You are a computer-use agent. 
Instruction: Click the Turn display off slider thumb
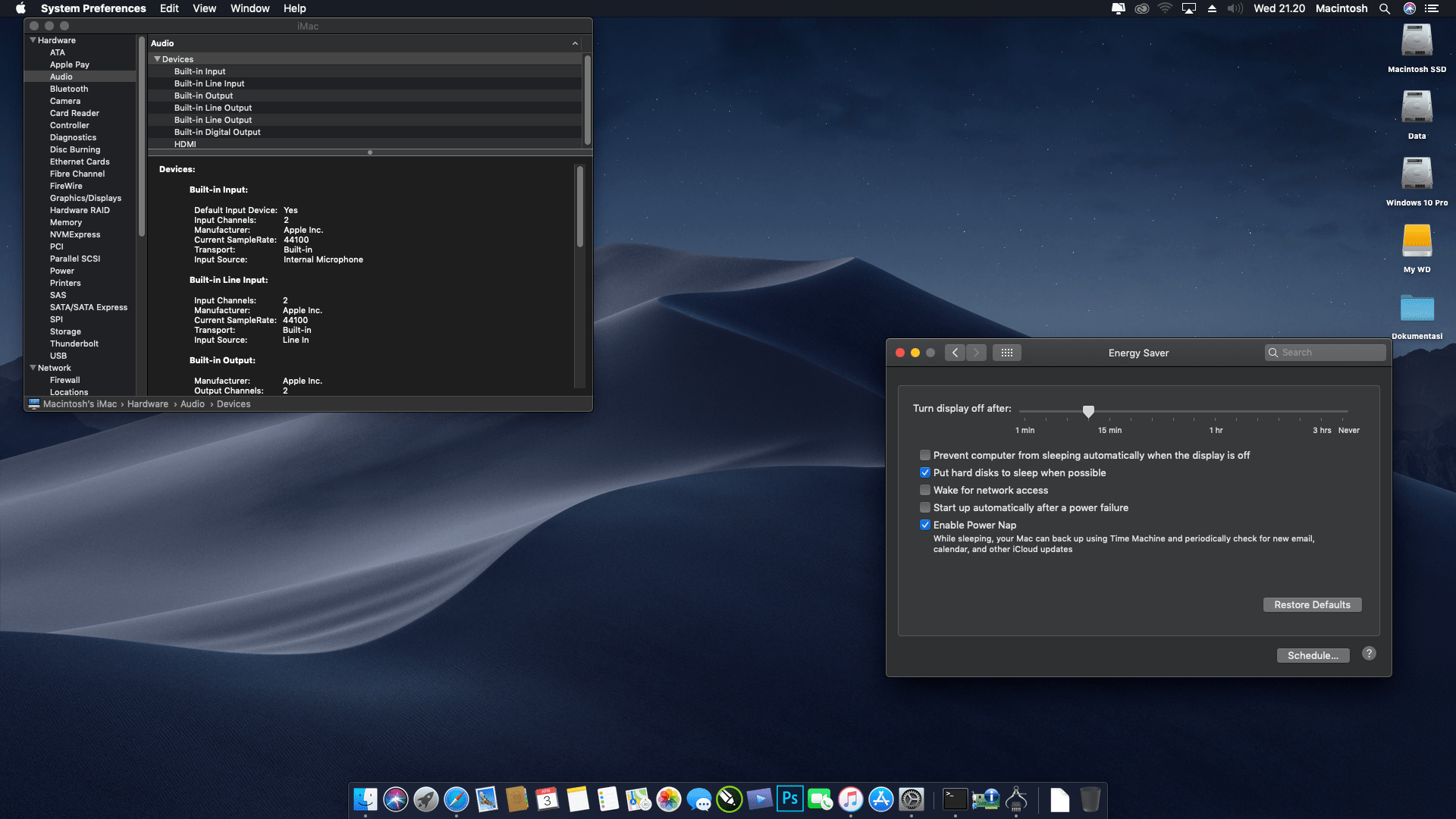pos(1088,411)
